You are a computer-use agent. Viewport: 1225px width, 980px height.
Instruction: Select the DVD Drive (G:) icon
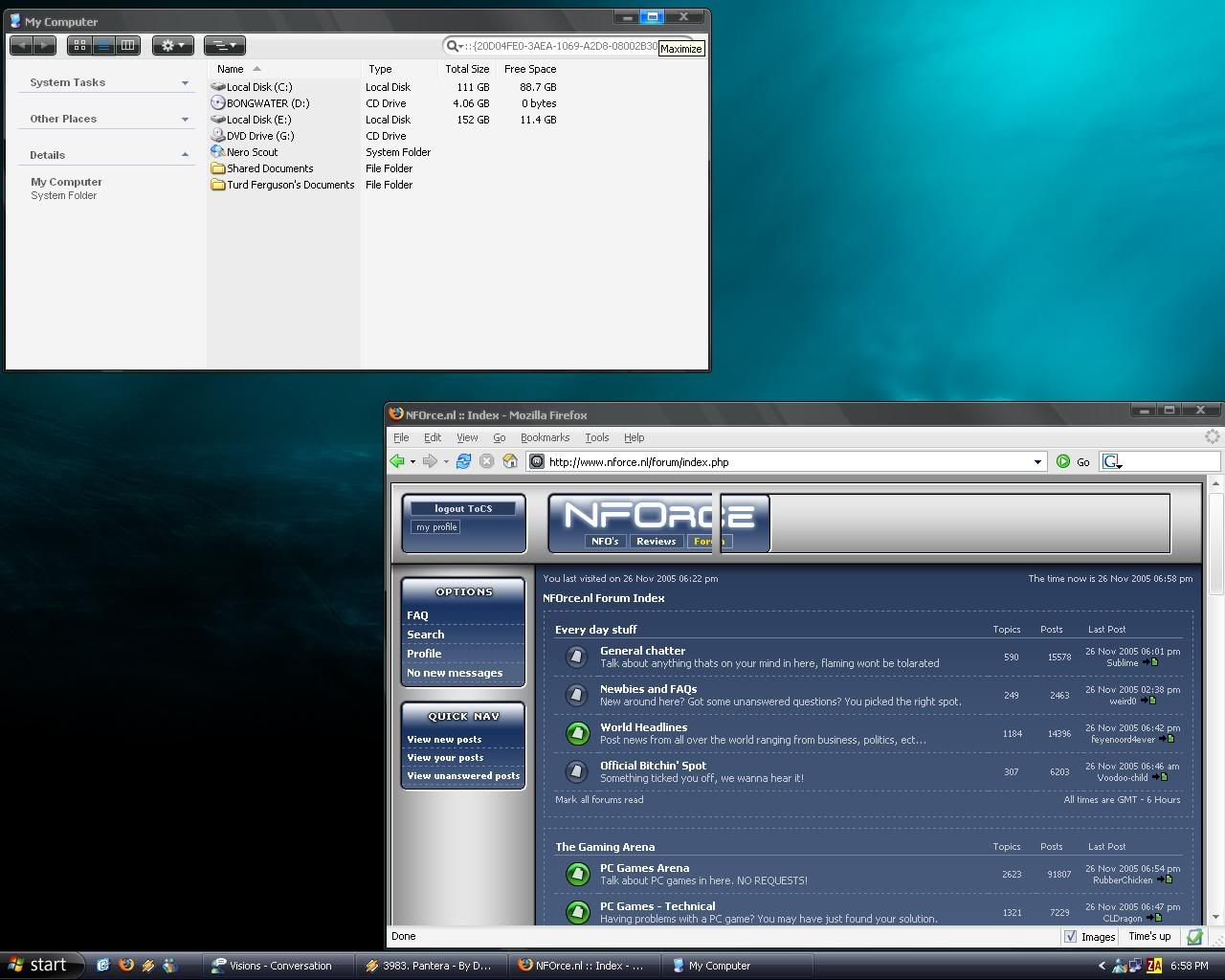(218, 136)
